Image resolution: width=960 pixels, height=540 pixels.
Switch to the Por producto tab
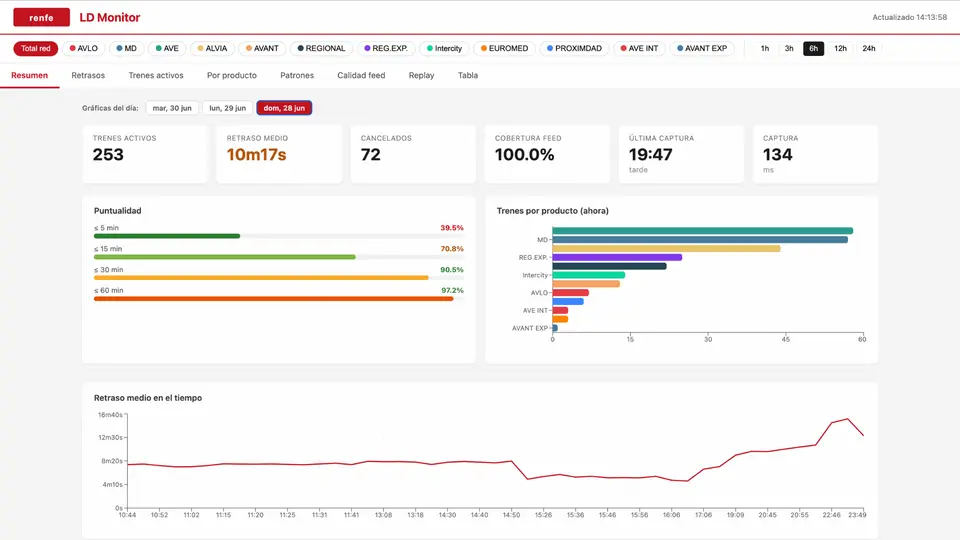tap(232, 75)
